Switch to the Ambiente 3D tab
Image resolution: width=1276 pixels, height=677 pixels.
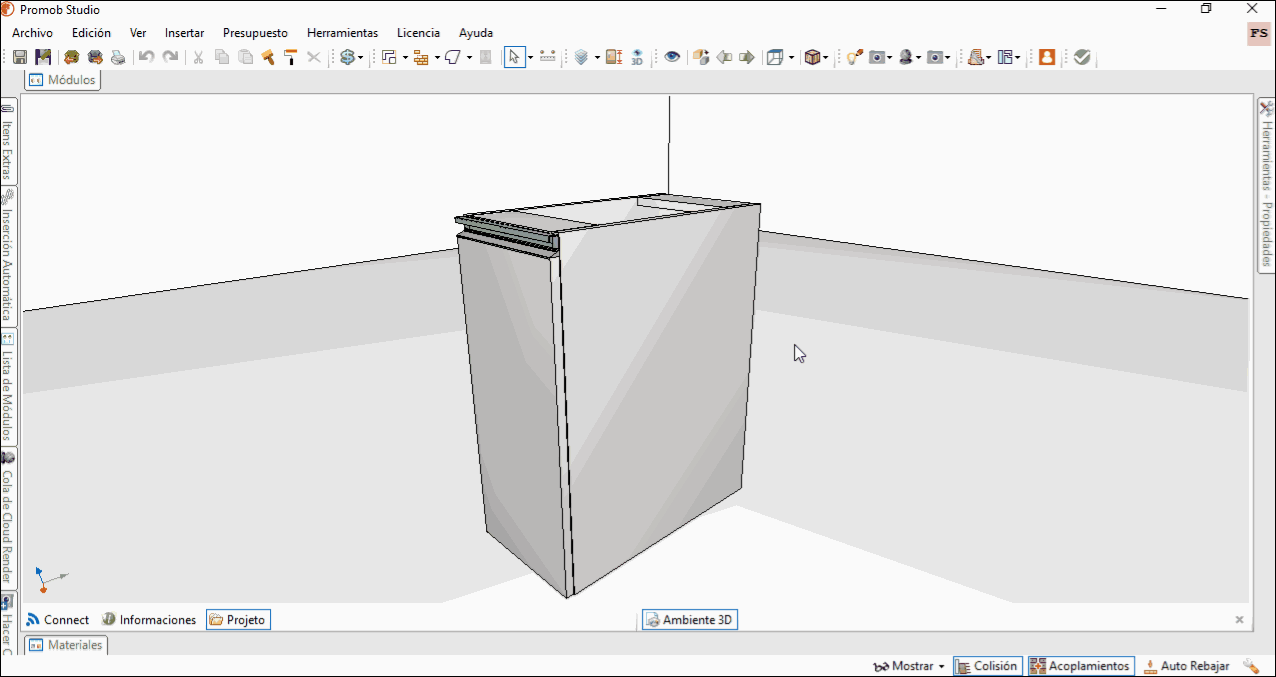pyautogui.click(x=690, y=620)
